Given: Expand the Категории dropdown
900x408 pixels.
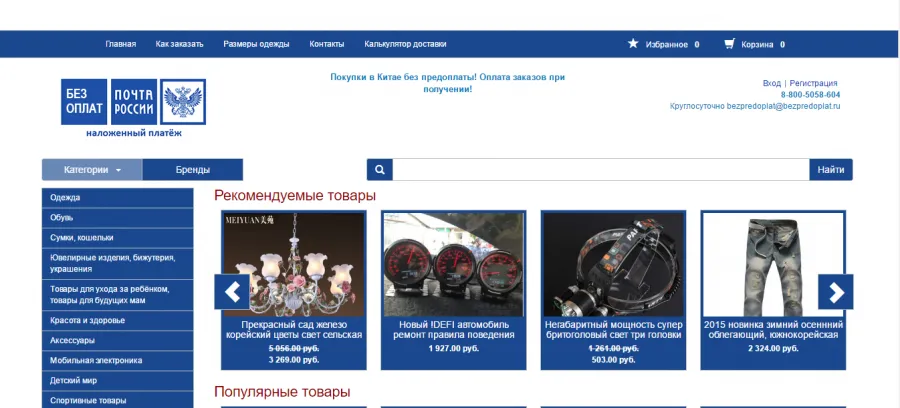Looking at the screenshot, I should pyautogui.click(x=92, y=170).
